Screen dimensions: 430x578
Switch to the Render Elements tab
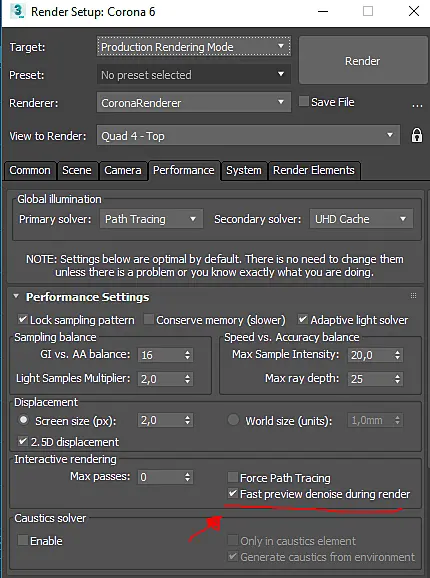[314, 170]
